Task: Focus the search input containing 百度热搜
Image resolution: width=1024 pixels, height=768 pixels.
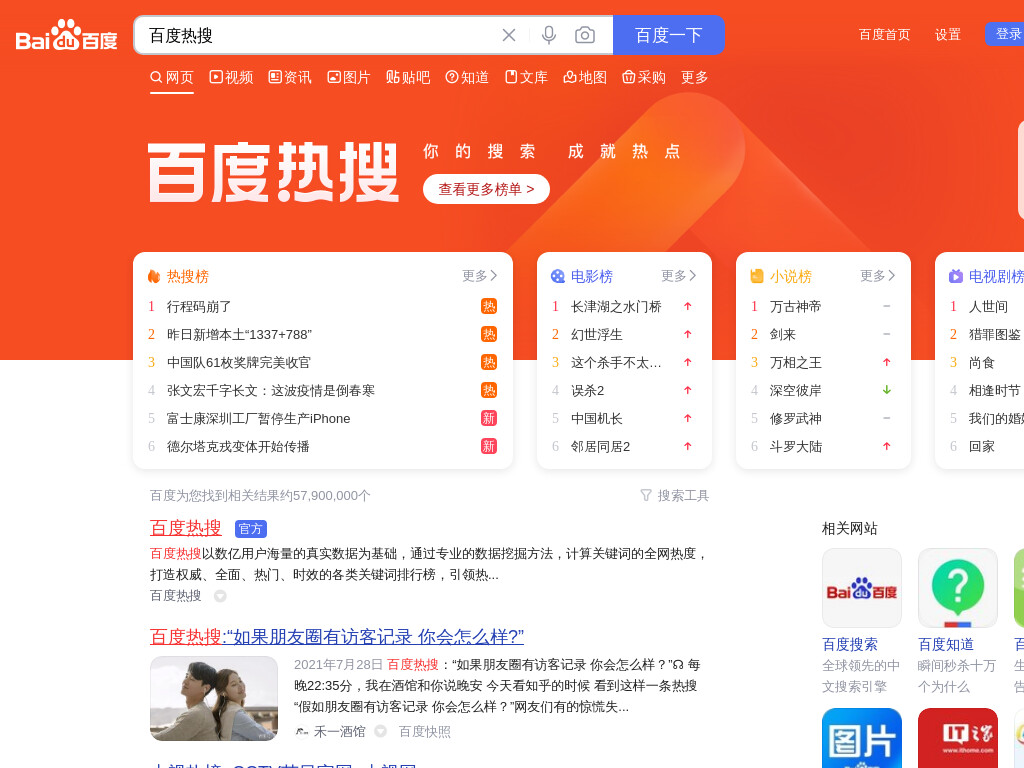Action: (320, 35)
